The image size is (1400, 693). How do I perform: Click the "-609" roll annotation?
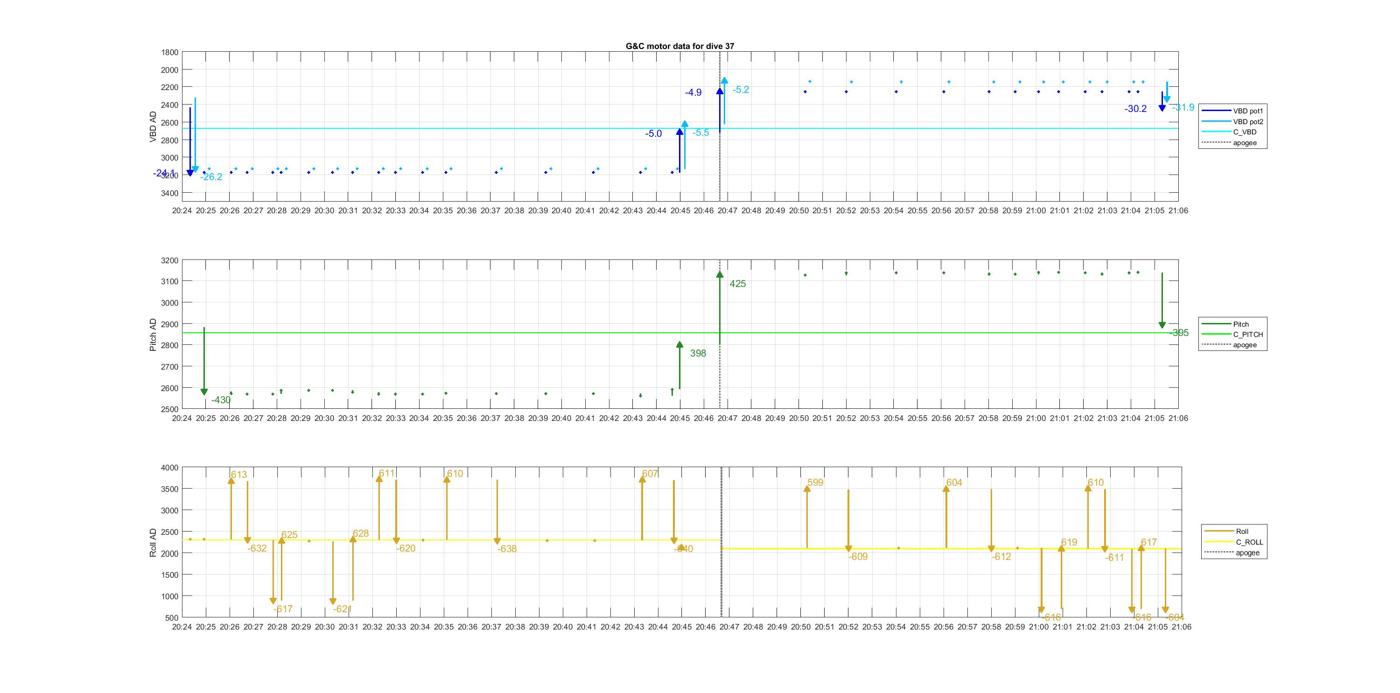(x=858, y=556)
